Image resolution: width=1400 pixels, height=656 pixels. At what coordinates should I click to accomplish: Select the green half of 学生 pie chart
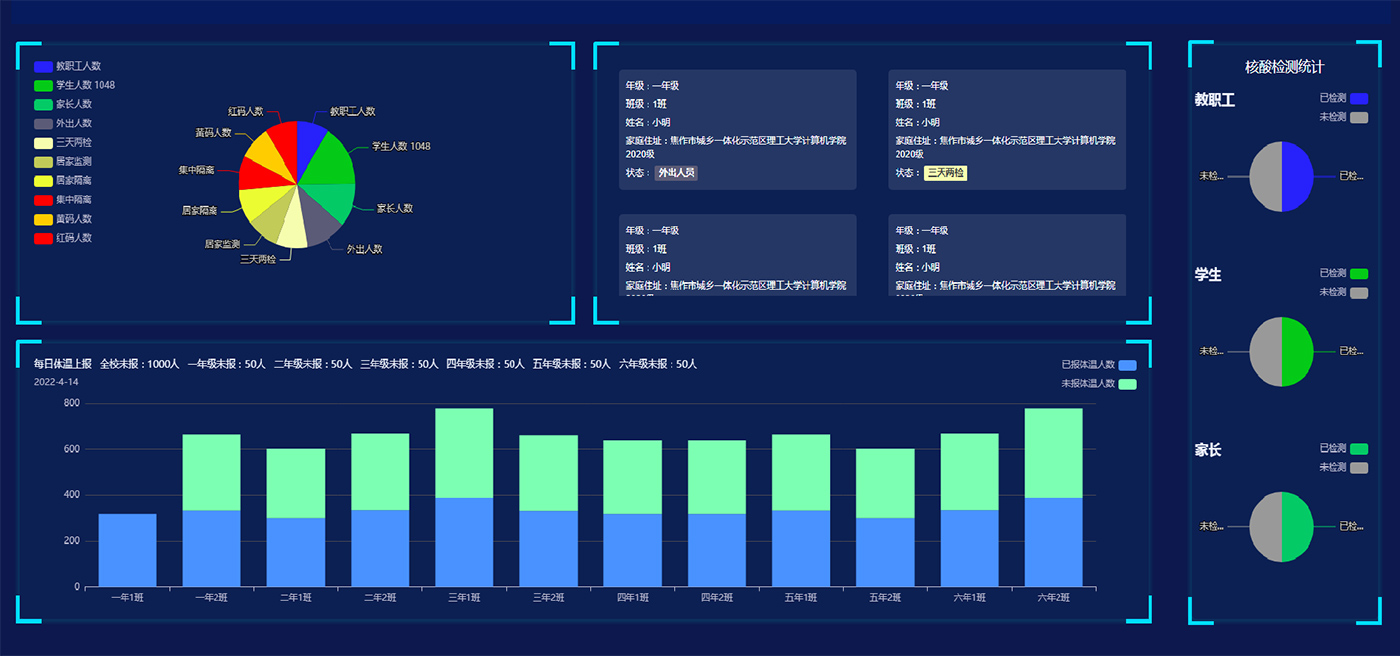1297,351
